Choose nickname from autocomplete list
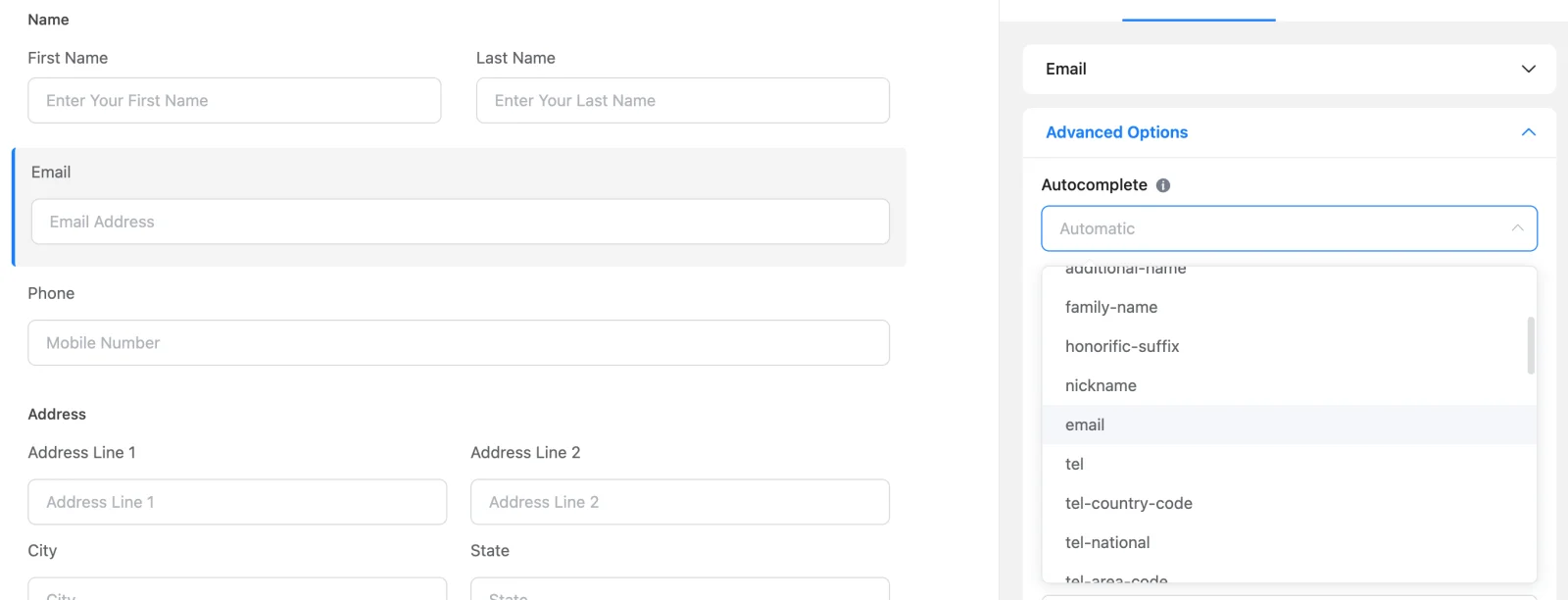The width and height of the screenshot is (1568, 600). click(x=1289, y=385)
